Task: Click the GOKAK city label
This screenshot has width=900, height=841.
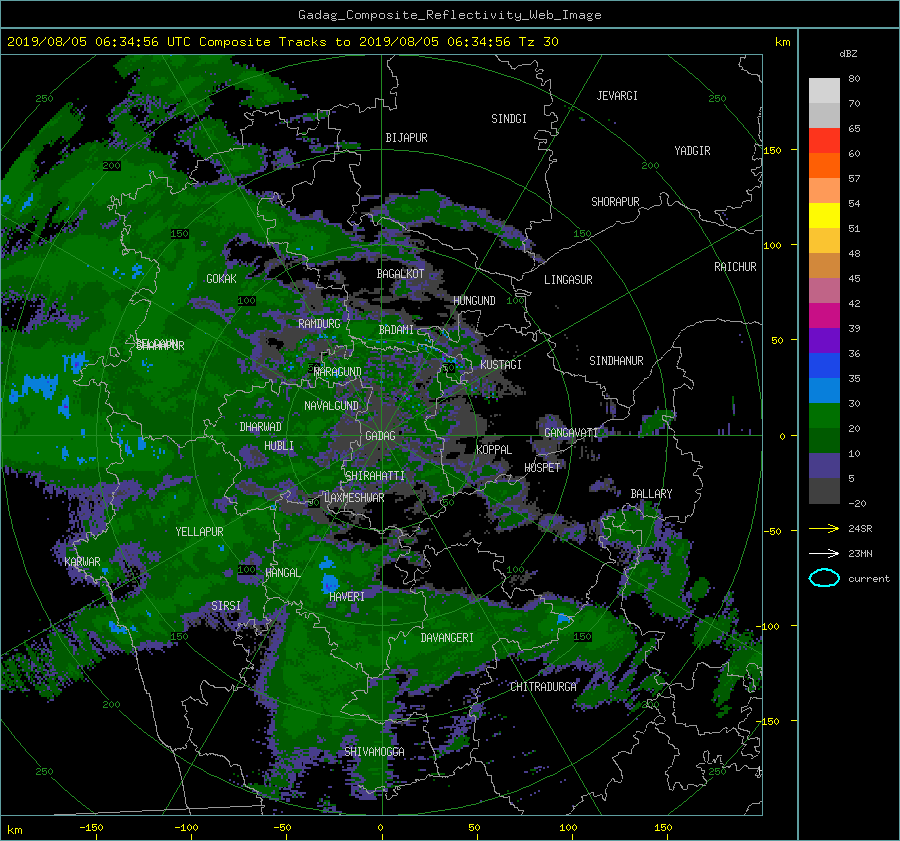Action: click(221, 279)
